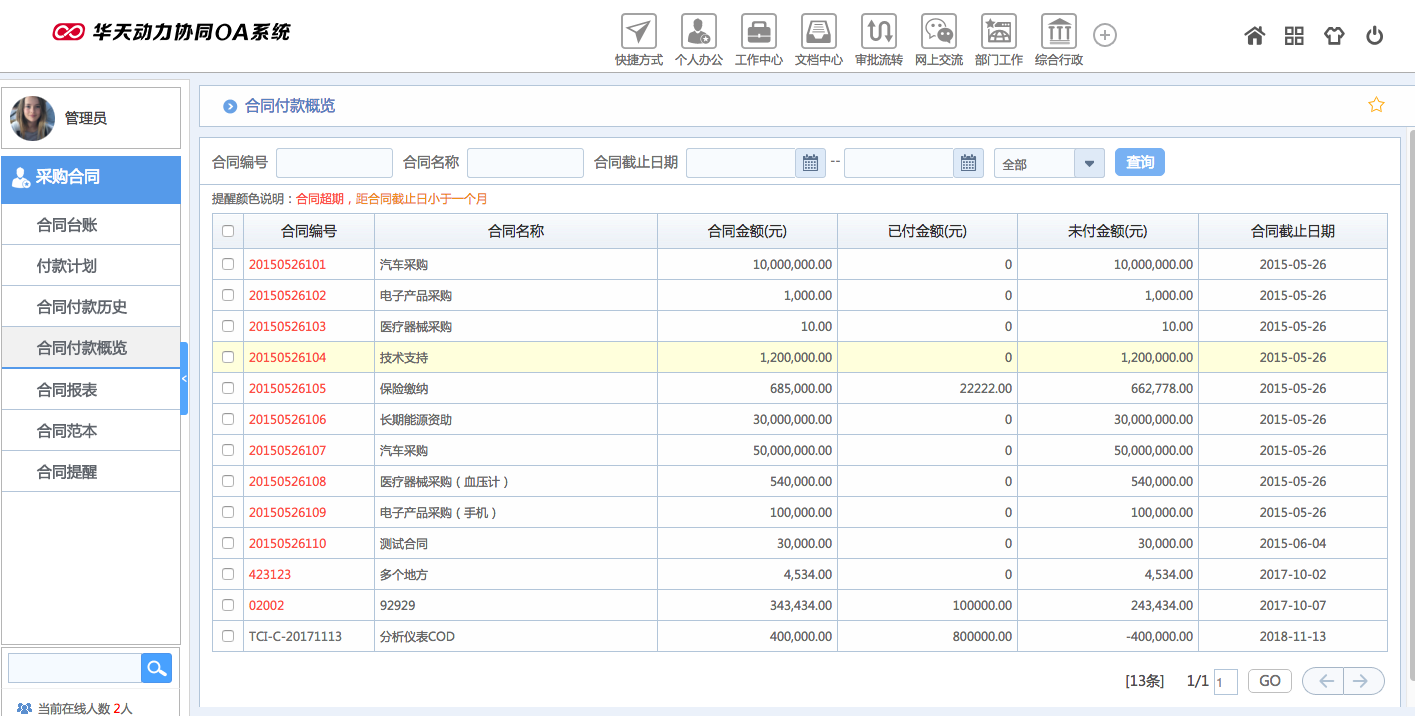1415x716 pixels.
Task: Expand the 全部 status dropdown
Action: [x=1089, y=163]
